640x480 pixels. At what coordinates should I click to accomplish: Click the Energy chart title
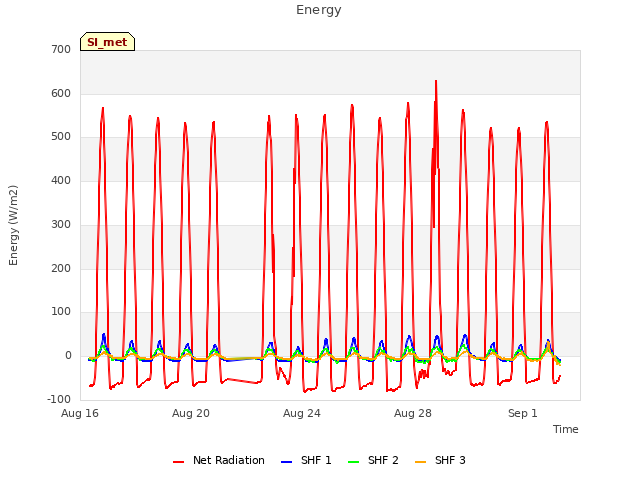tap(319, 10)
